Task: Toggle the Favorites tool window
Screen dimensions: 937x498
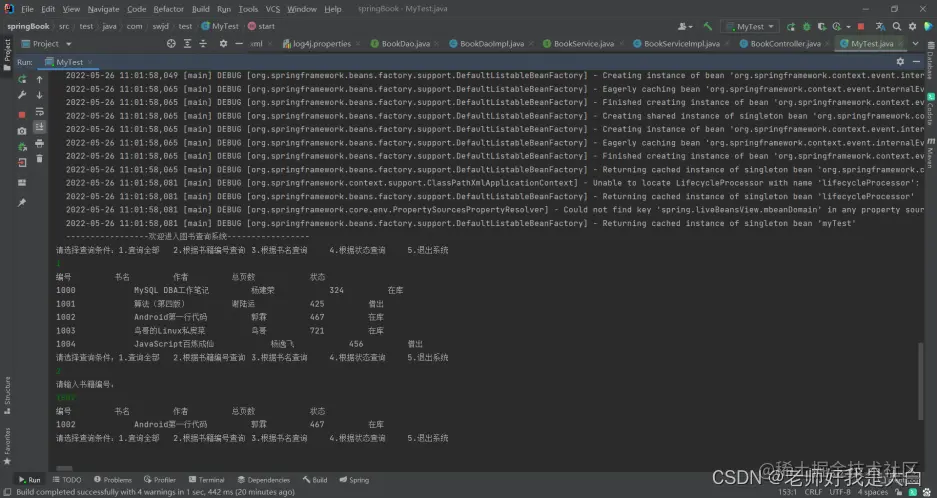Action: pyautogui.click(x=7, y=446)
